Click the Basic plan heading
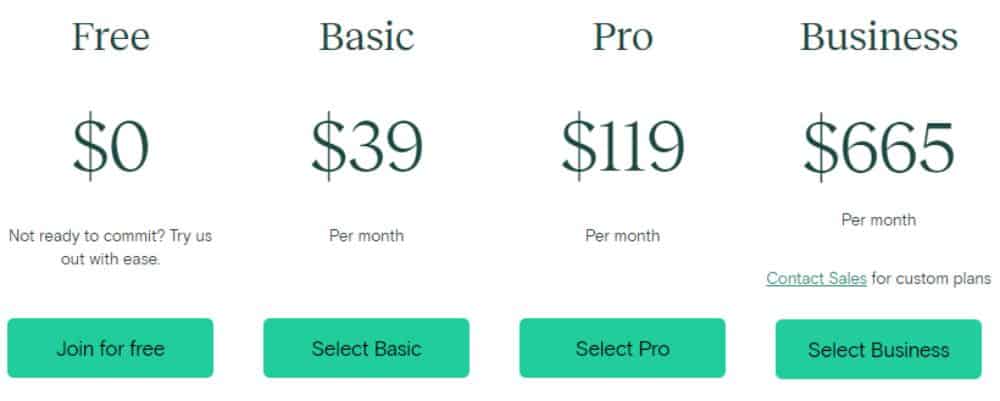This screenshot has width=1000, height=401. [x=367, y=37]
